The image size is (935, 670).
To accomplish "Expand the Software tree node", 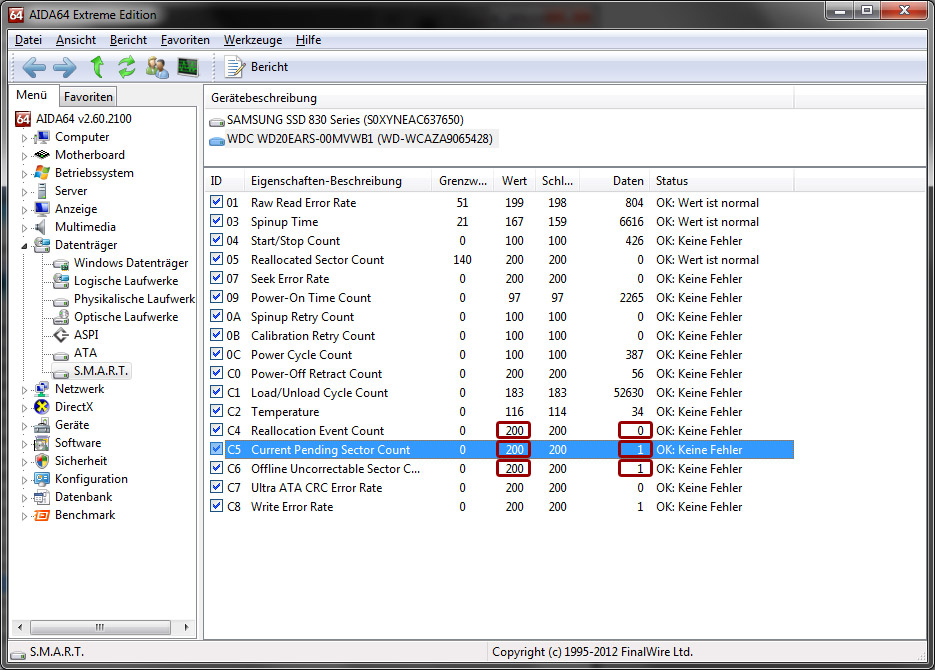I will coord(24,445).
